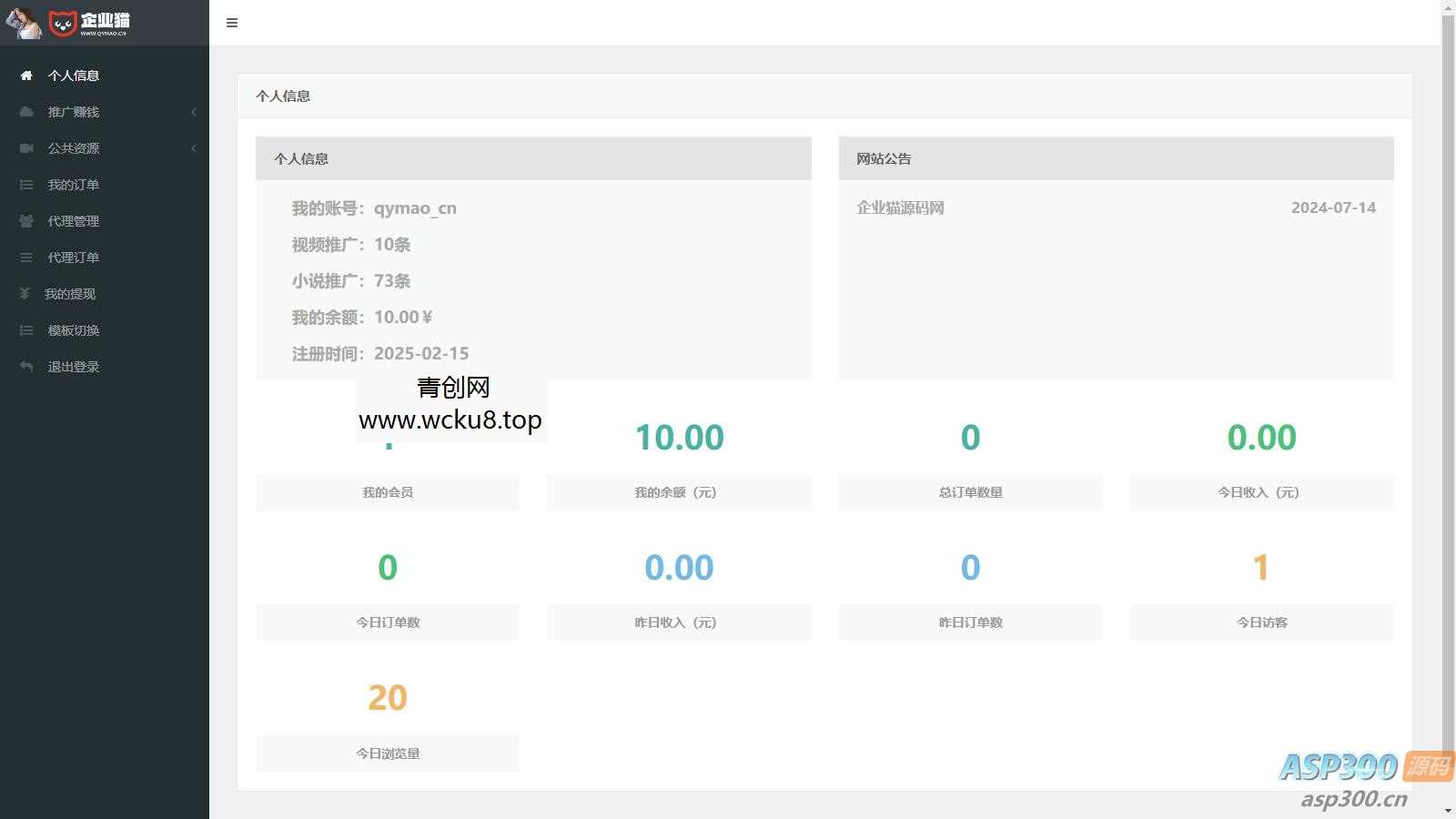
Task: Select 模板切换 in the sidebar
Action: 74,330
